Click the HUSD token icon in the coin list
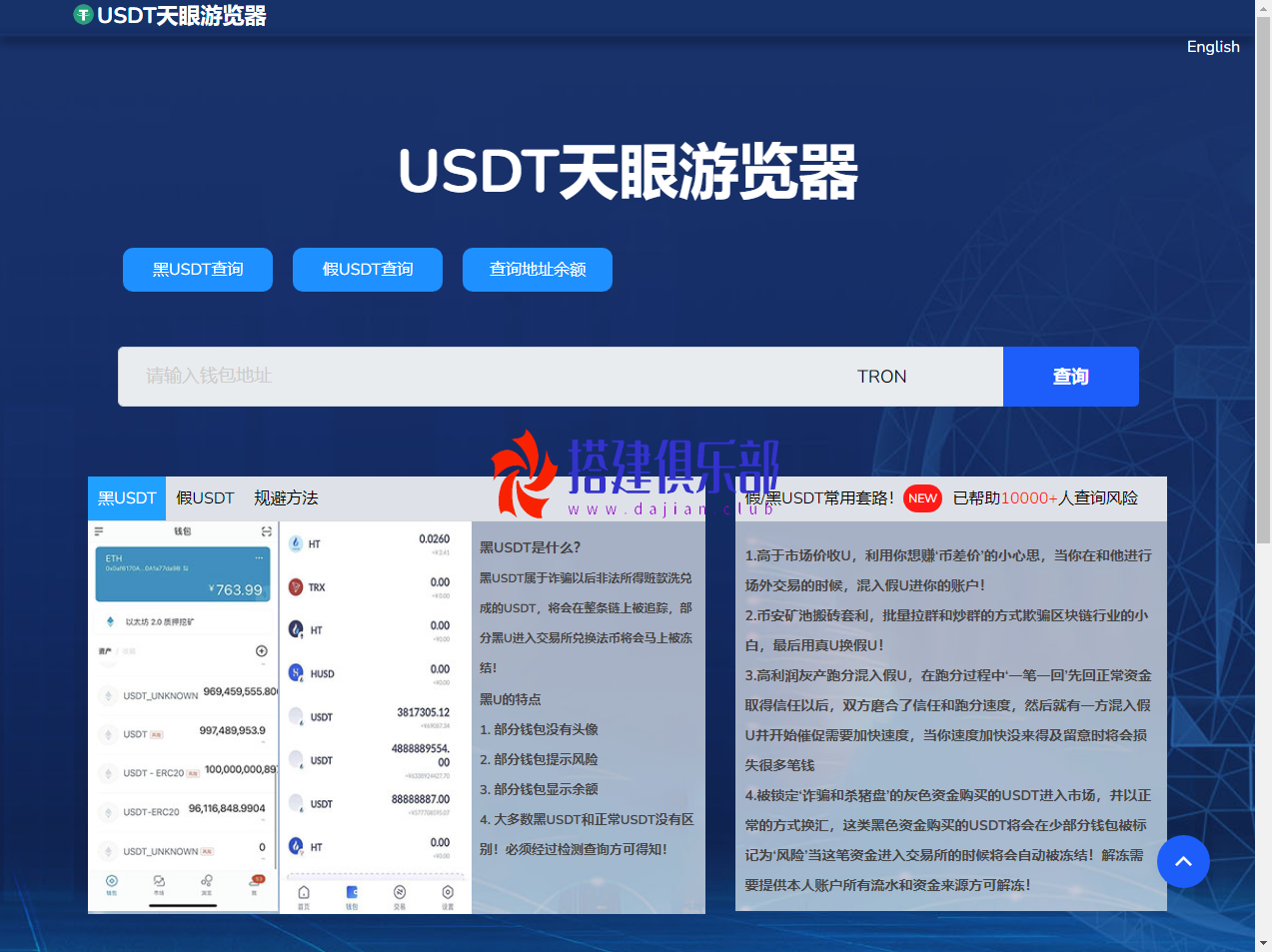 (x=296, y=673)
